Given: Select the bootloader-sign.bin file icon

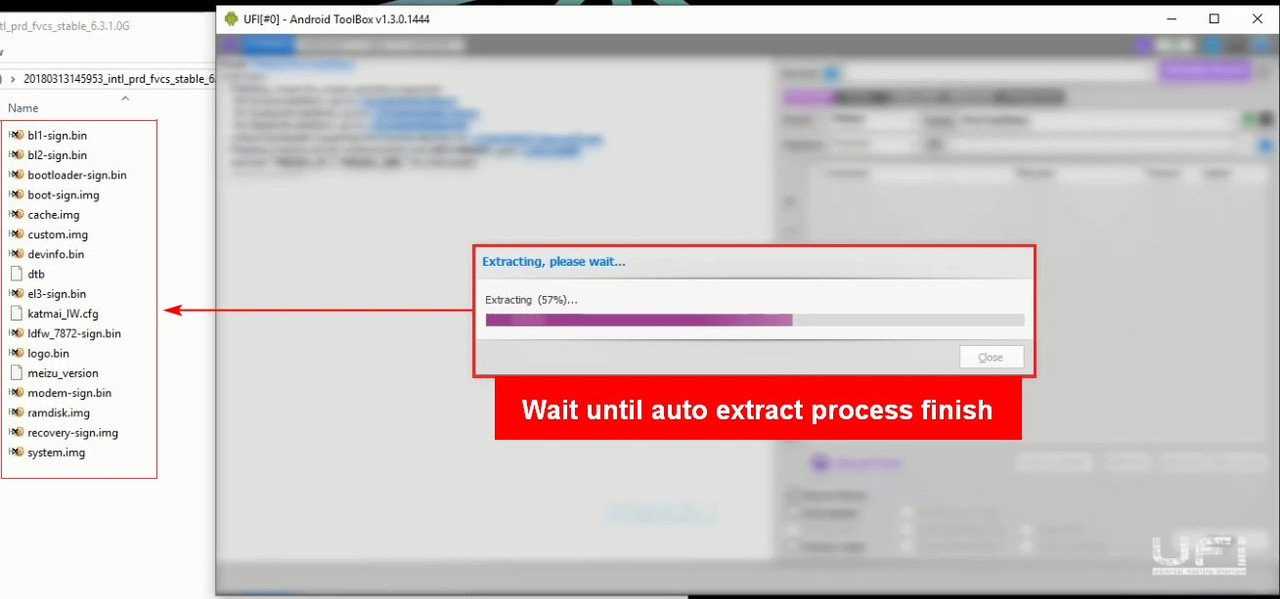Looking at the screenshot, I should [x=16, y=175].
